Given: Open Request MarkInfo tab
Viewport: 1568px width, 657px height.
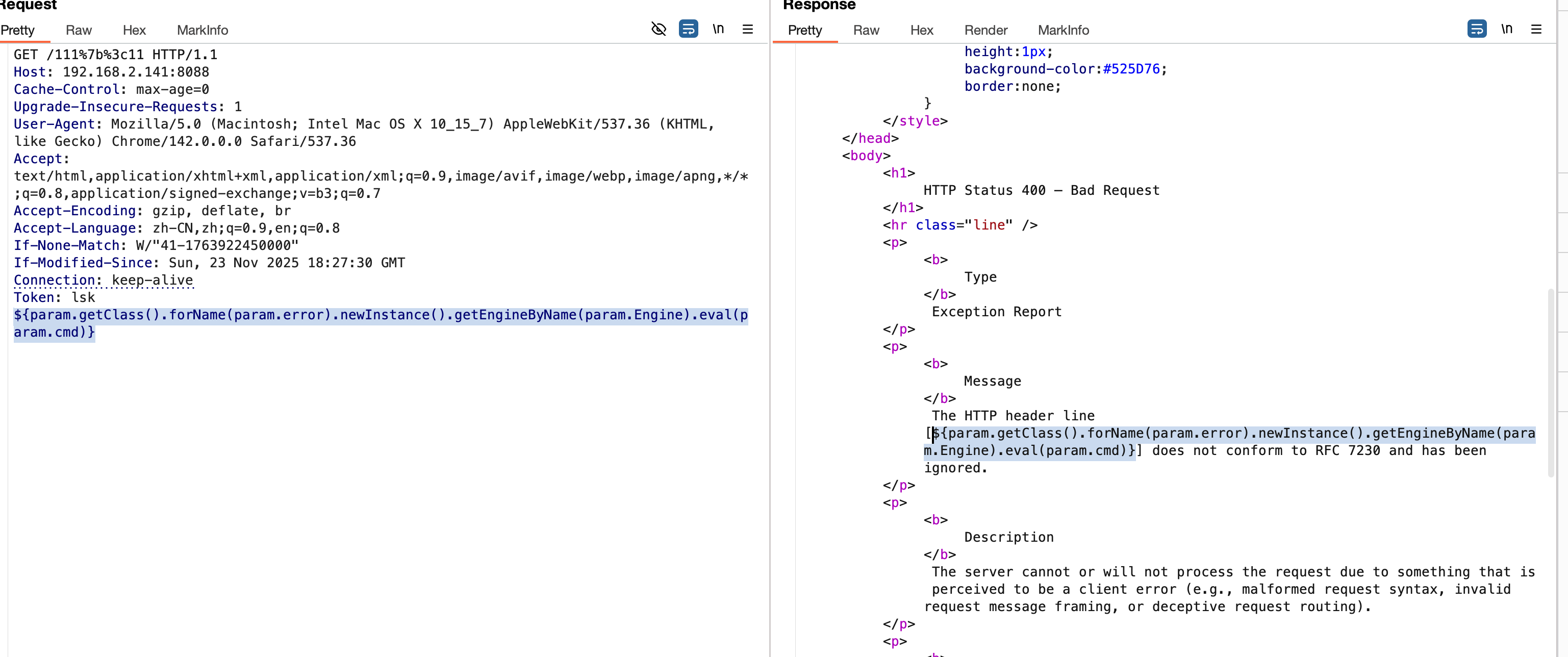Looking at the screenshot, I should 202,30.
